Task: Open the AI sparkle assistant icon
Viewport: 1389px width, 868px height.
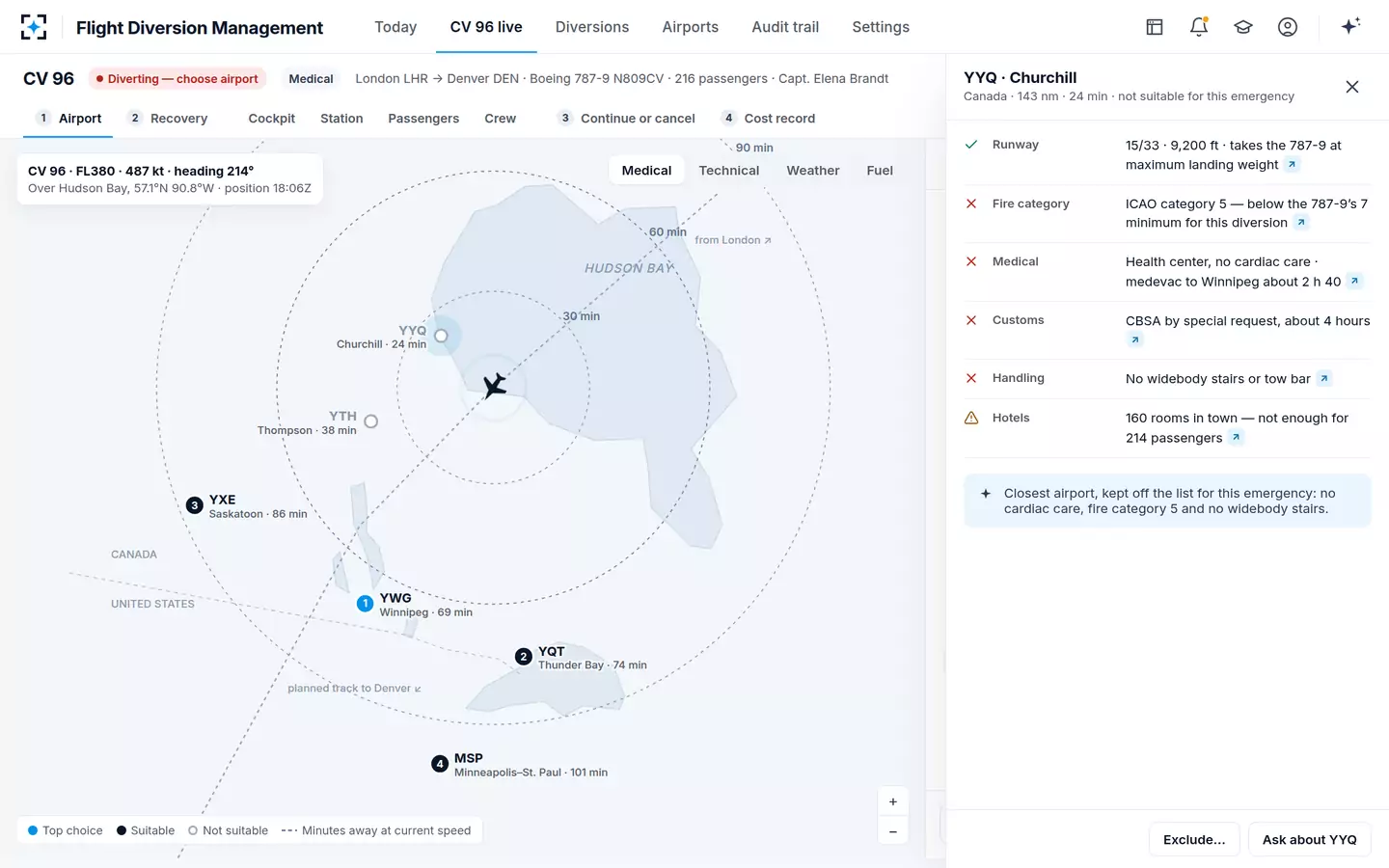Action: click(x=1350, y=26)
